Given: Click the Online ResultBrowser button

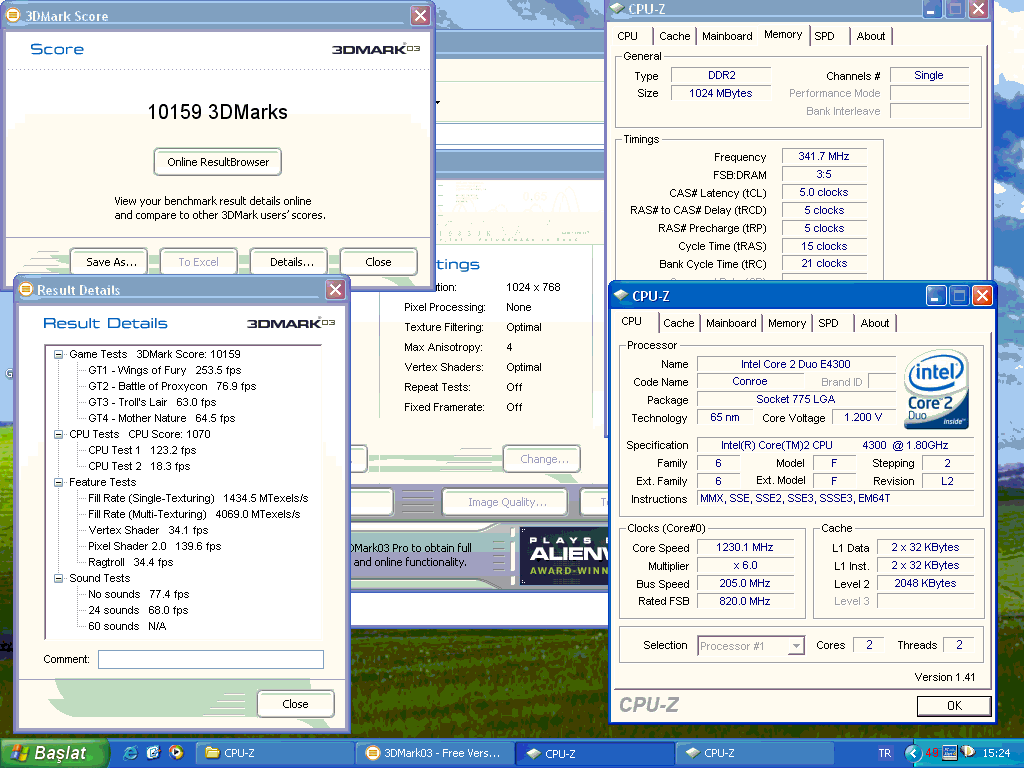Looking at the screenshot, I should tap(217, 162).
